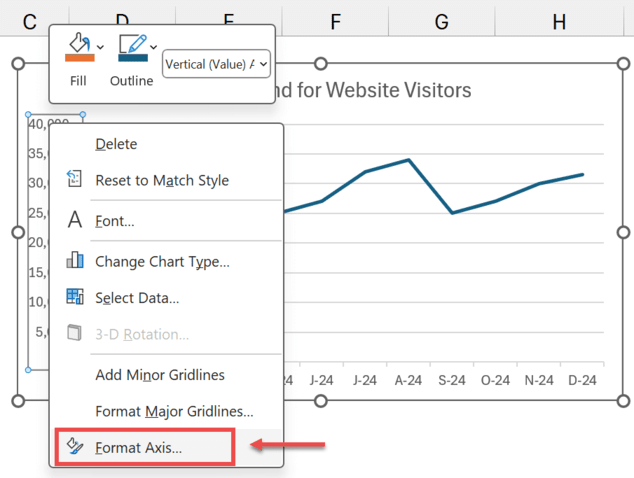Open Format Major Gridlines option
The height and width of the screenshot is (478, 634).
(173, 411)
